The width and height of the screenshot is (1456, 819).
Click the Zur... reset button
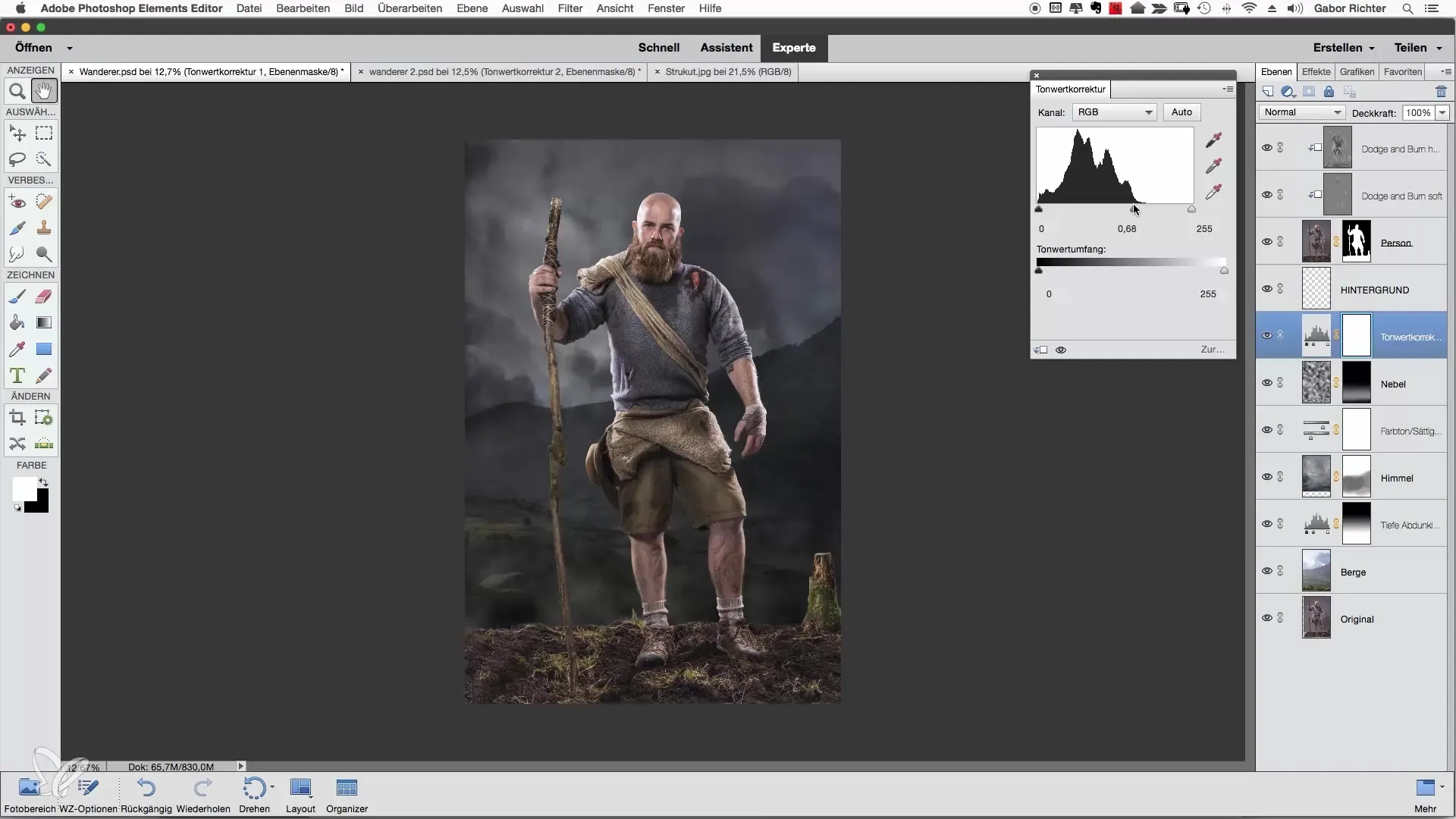pyautogui.click(x=1212, y=350)
